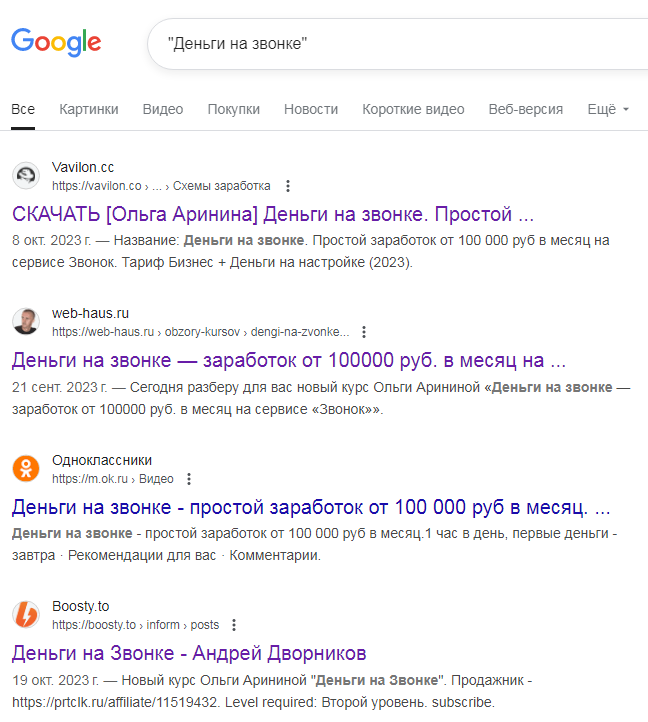Image resolution: width=648 pixels, height=722 pixels.
Task: Click the Vavilon.cc site favicon
Action: tap(26, 176)
